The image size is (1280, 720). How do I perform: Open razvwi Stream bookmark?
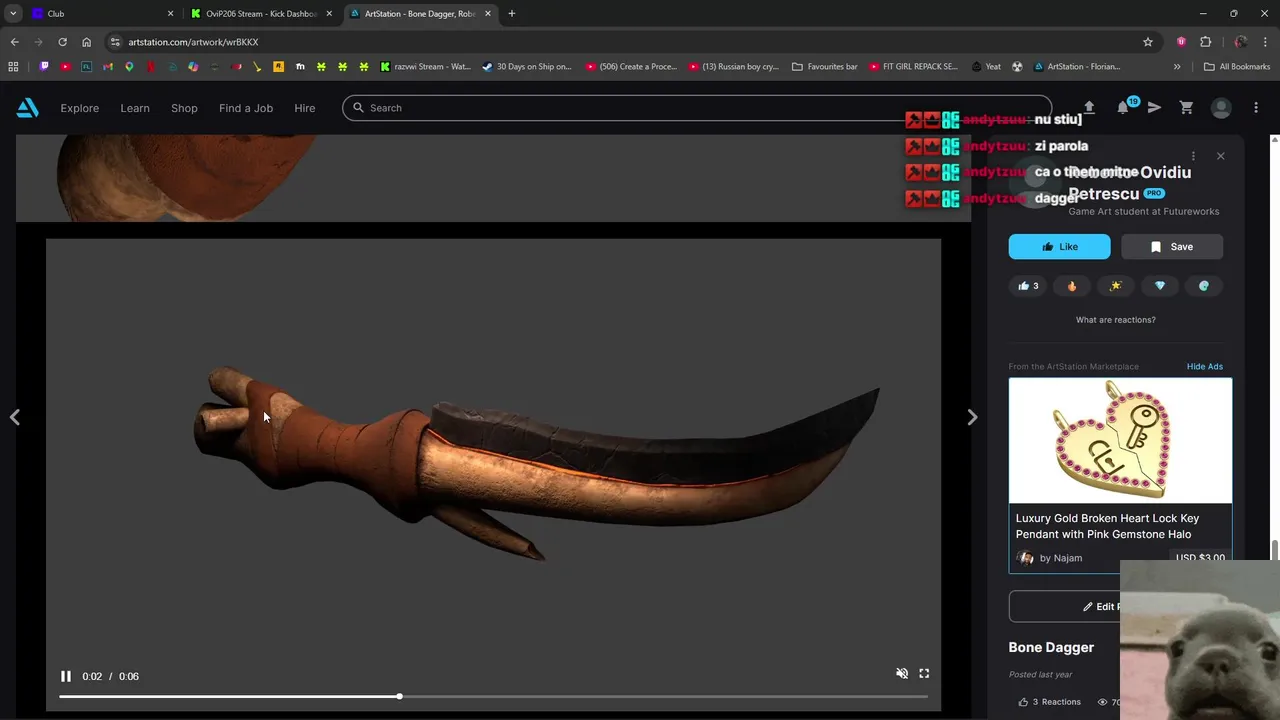pyautogui.click(x=426, y=67)
